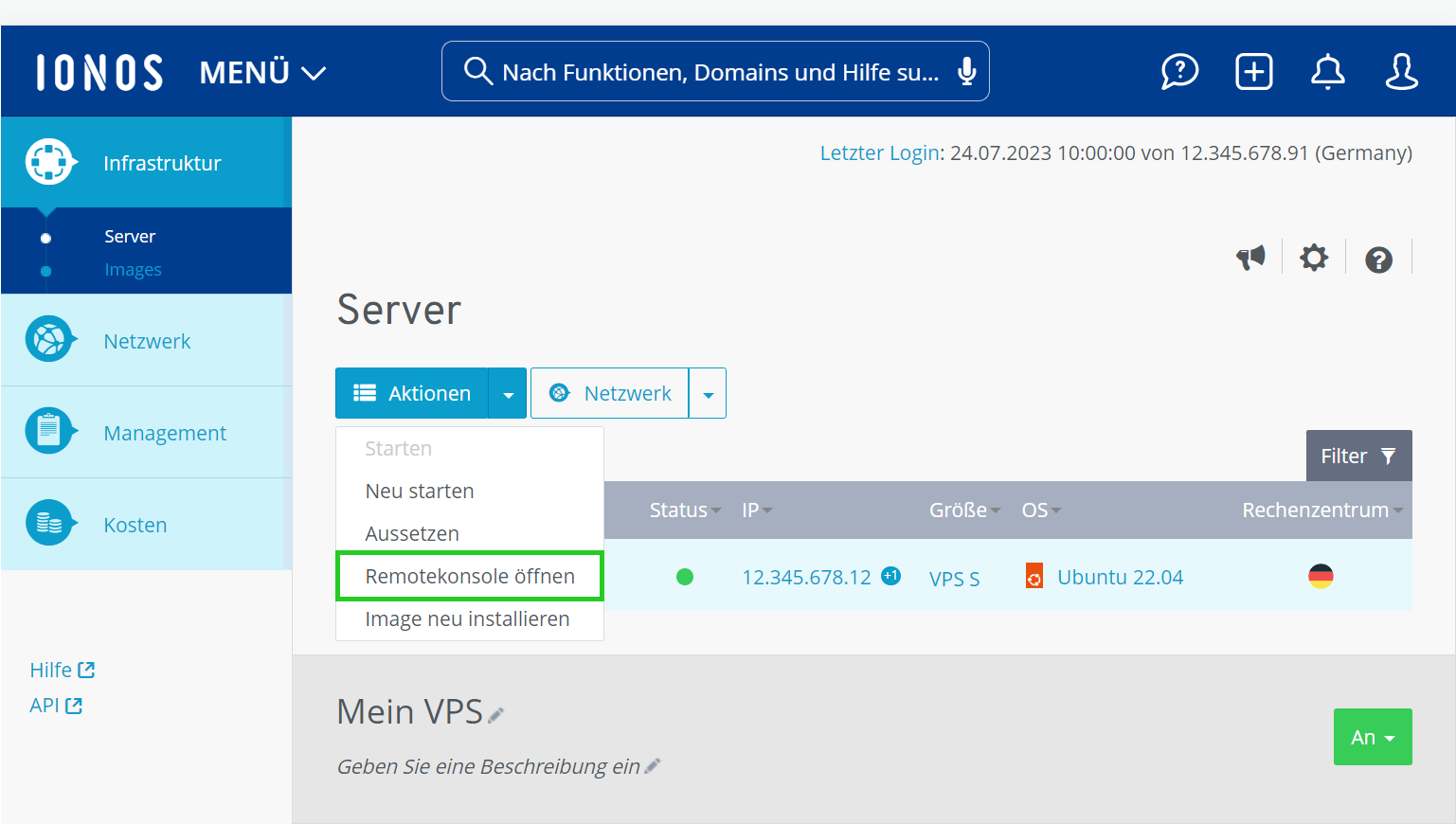Click the VPS S size link

[954, 579]
